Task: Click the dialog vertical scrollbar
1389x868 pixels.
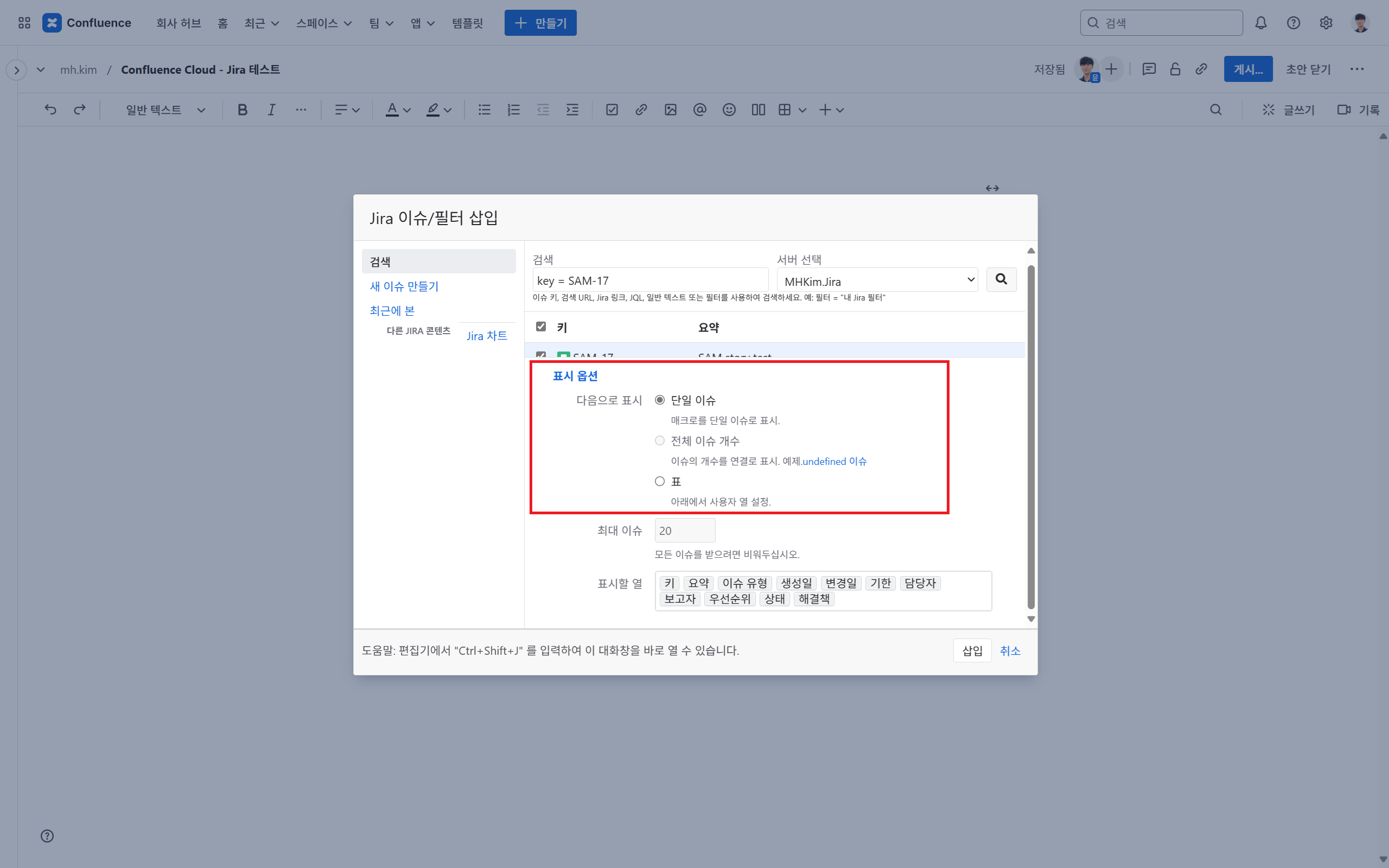Action: (1031, 436)
